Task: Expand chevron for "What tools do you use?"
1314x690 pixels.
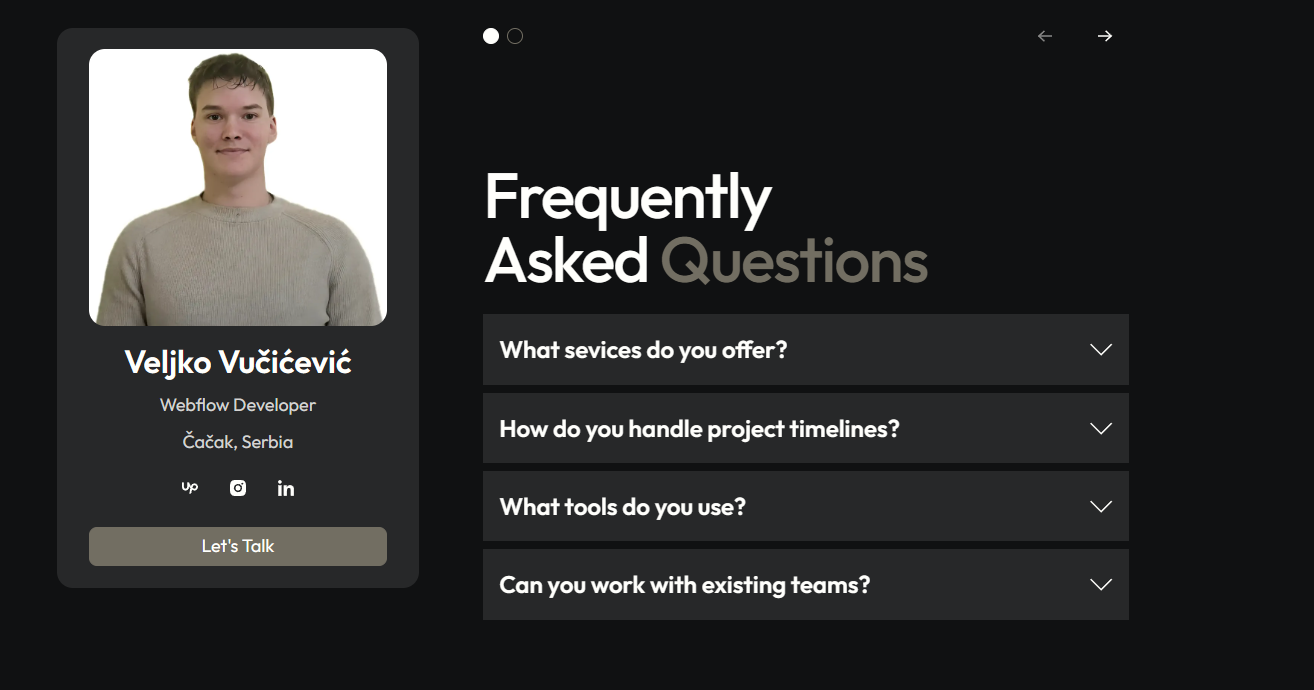Action: pos(1101,506)
